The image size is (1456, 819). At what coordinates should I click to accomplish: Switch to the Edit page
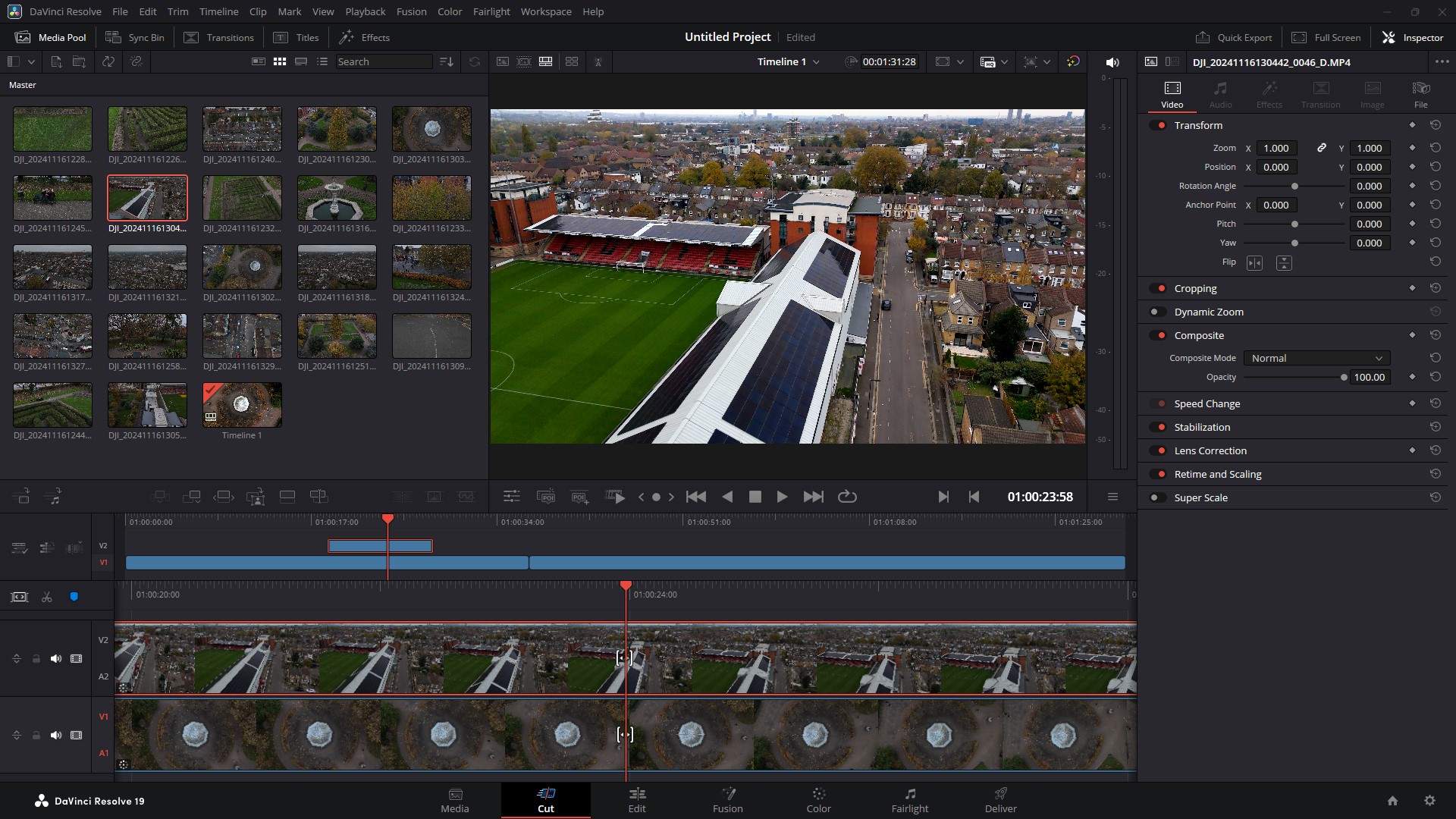(x=637, y=800)
